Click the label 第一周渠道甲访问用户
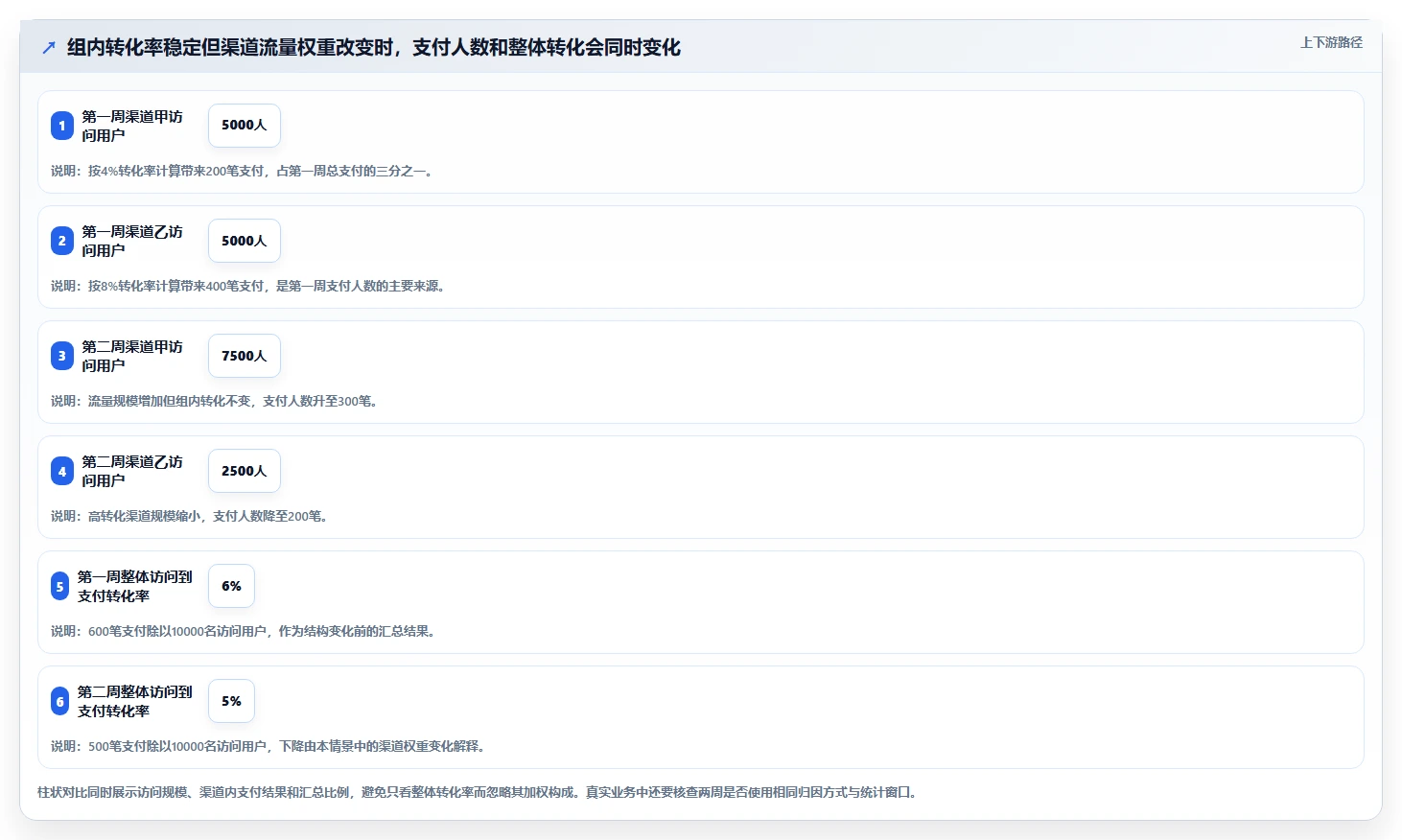The width and height of the screenshot is (1402, 840). [132, 126]
